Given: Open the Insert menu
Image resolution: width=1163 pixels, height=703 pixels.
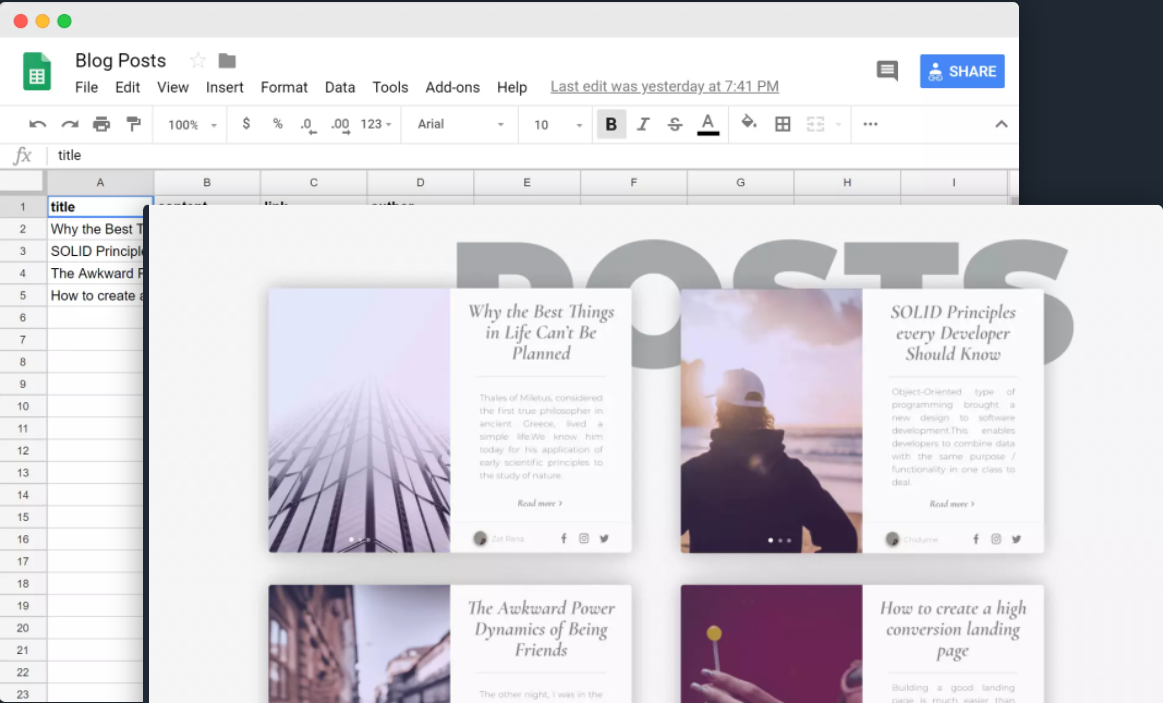Looking at the screenshot, I should coord(224,87).
